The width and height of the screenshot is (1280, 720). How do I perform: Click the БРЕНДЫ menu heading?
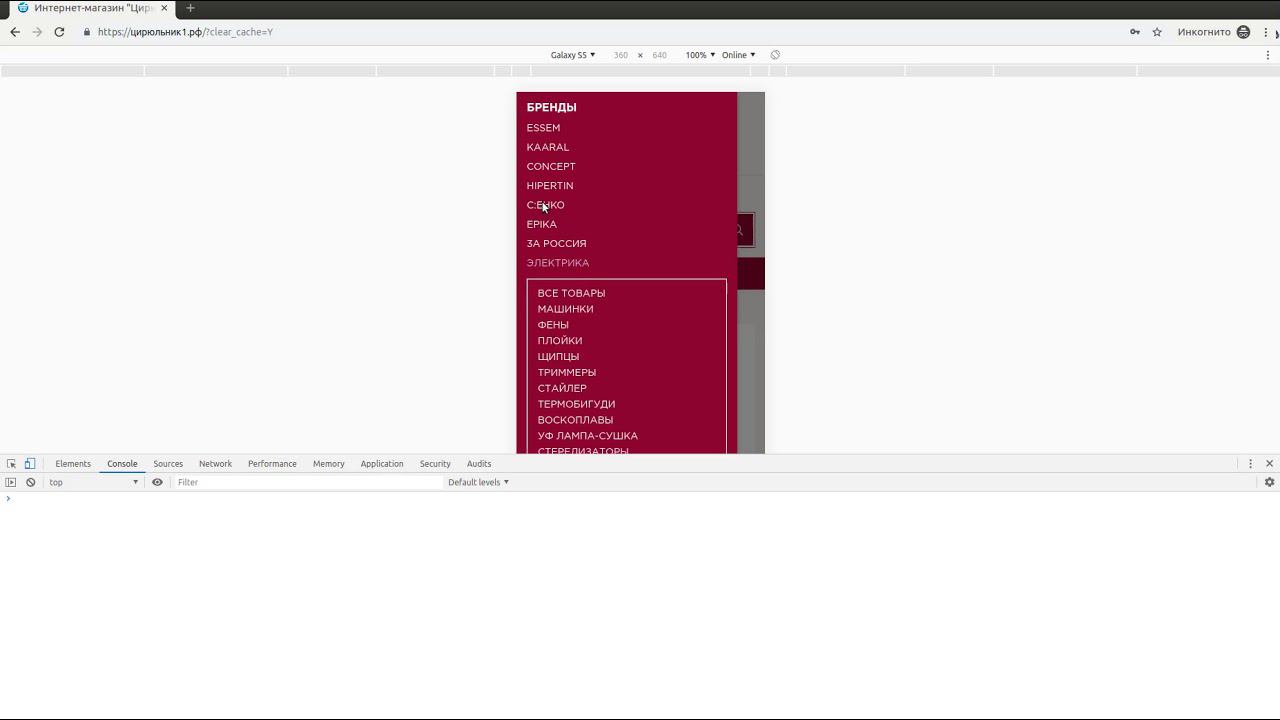click(x=552, y=107)
